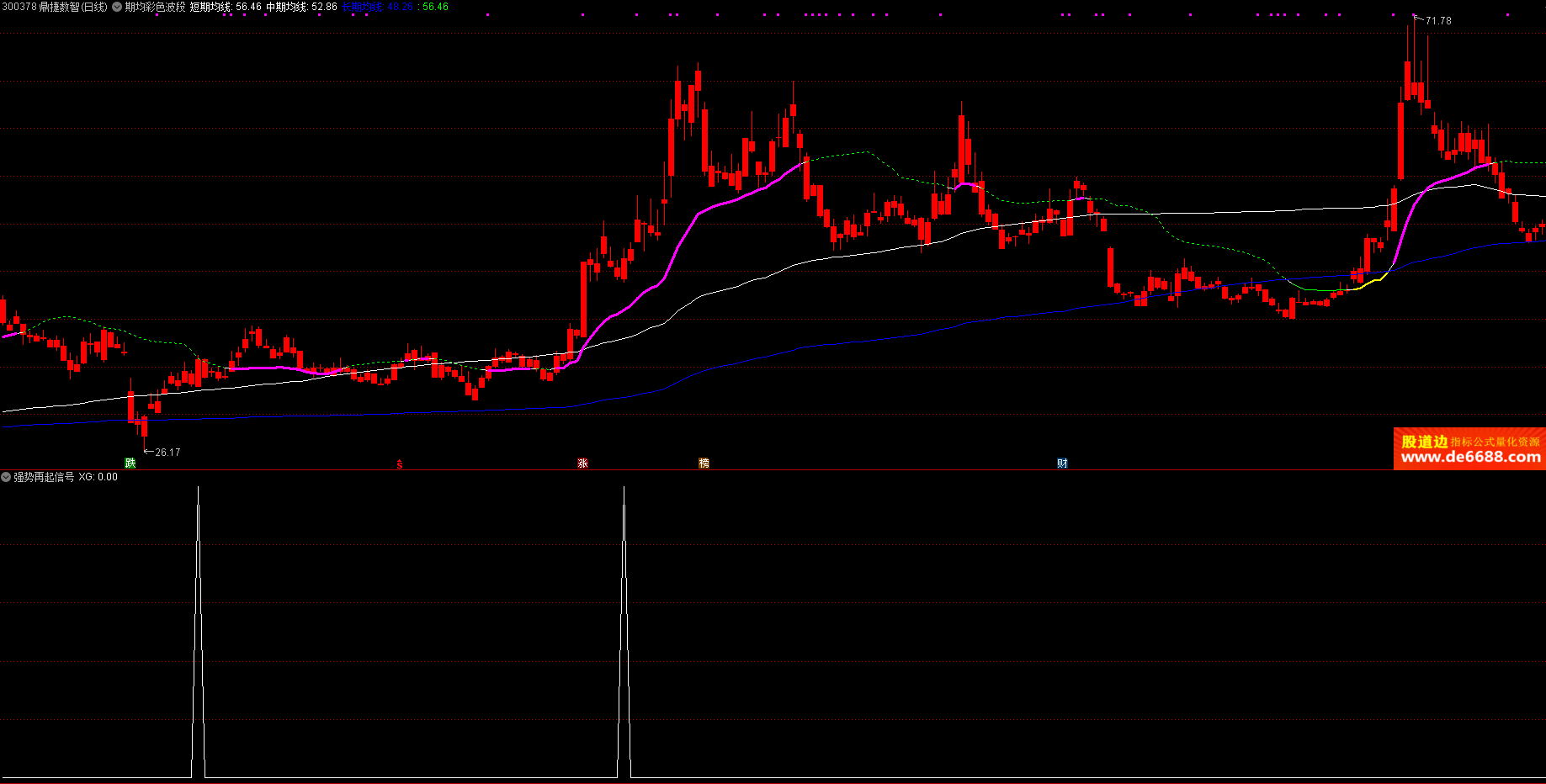Click the 300378 鼎捷数智 stock title
Image resolution: width=1546 pixels, height=784 pixels.
[55, 7]
